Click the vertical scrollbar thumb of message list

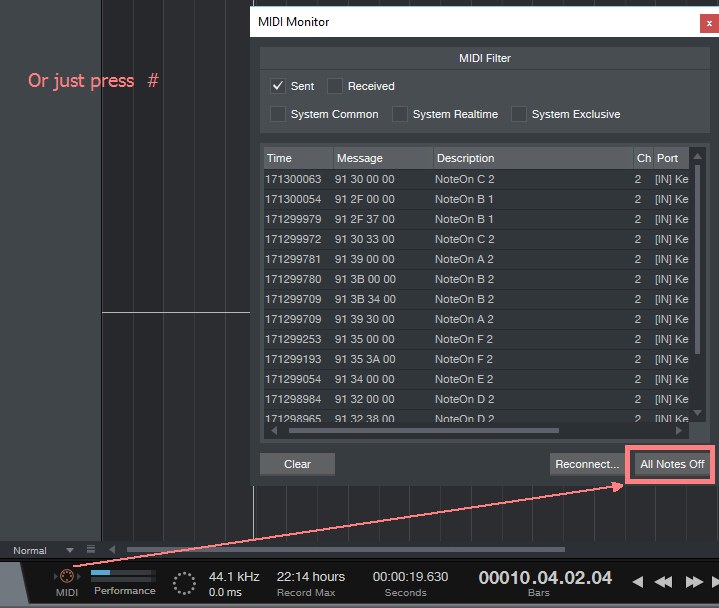pos(697,260)
